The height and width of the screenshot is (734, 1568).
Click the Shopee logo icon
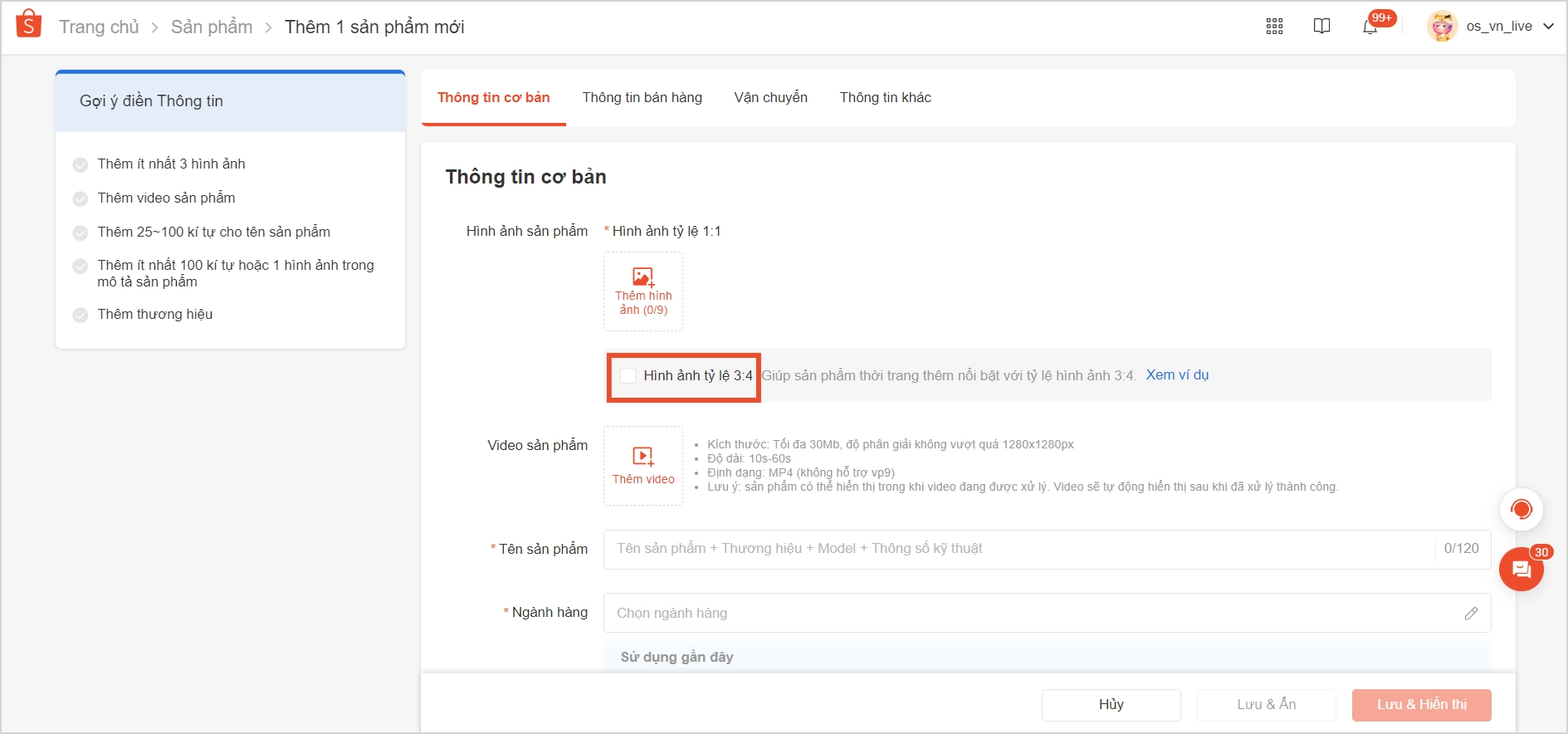pyautogui.click(x=29, y=24)
